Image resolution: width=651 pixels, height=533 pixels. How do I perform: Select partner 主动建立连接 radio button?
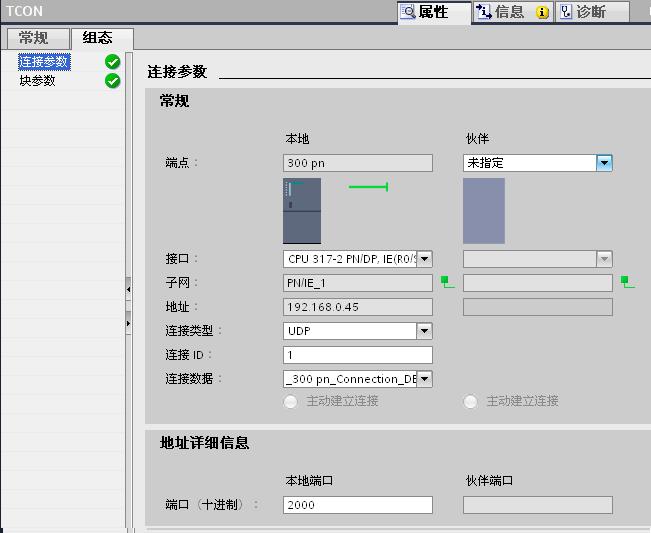pyautogui.click(x=470, y=401)
